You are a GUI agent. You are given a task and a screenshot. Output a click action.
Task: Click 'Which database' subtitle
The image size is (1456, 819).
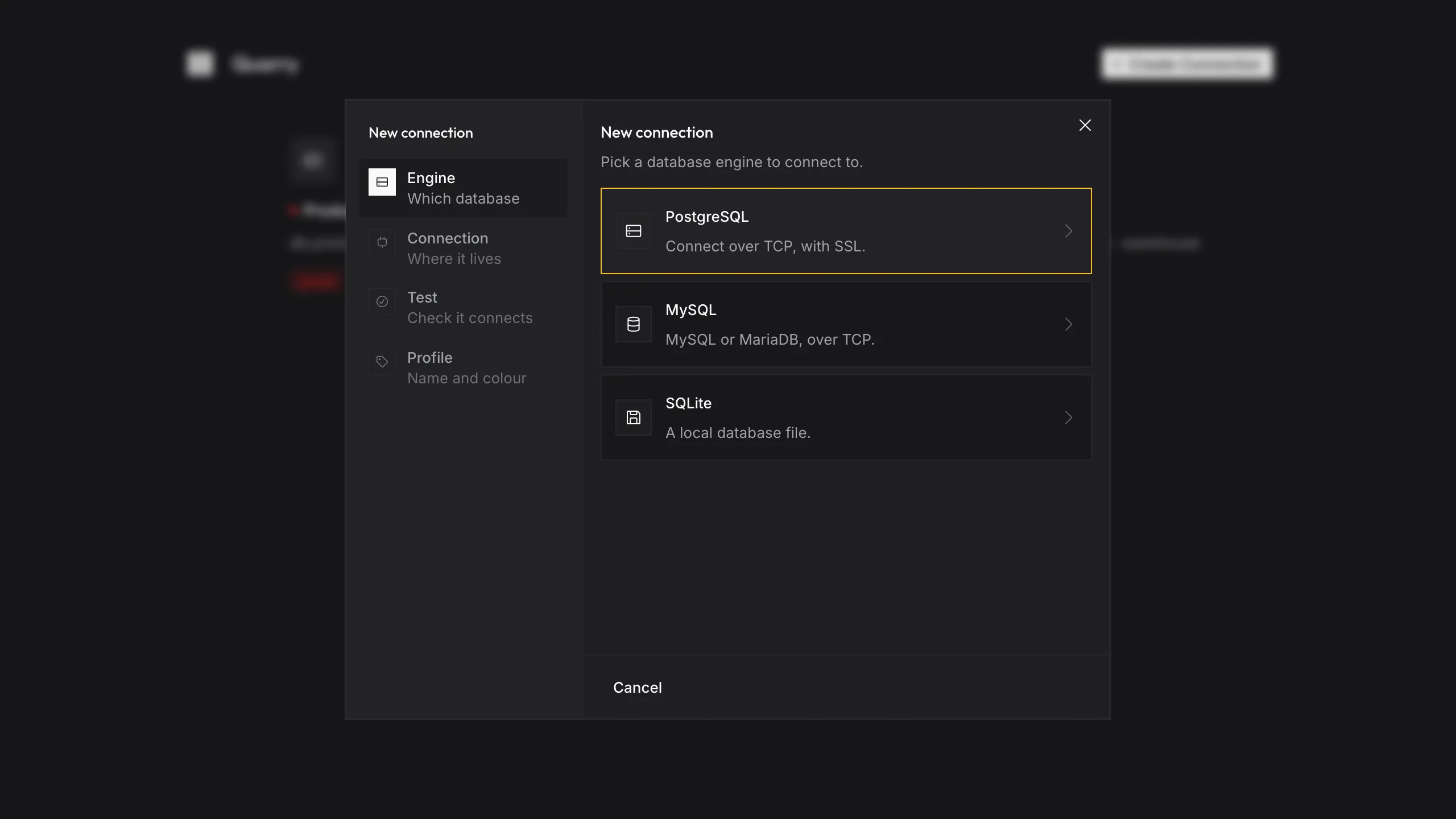pyautogui.click(x=463, y=198)
